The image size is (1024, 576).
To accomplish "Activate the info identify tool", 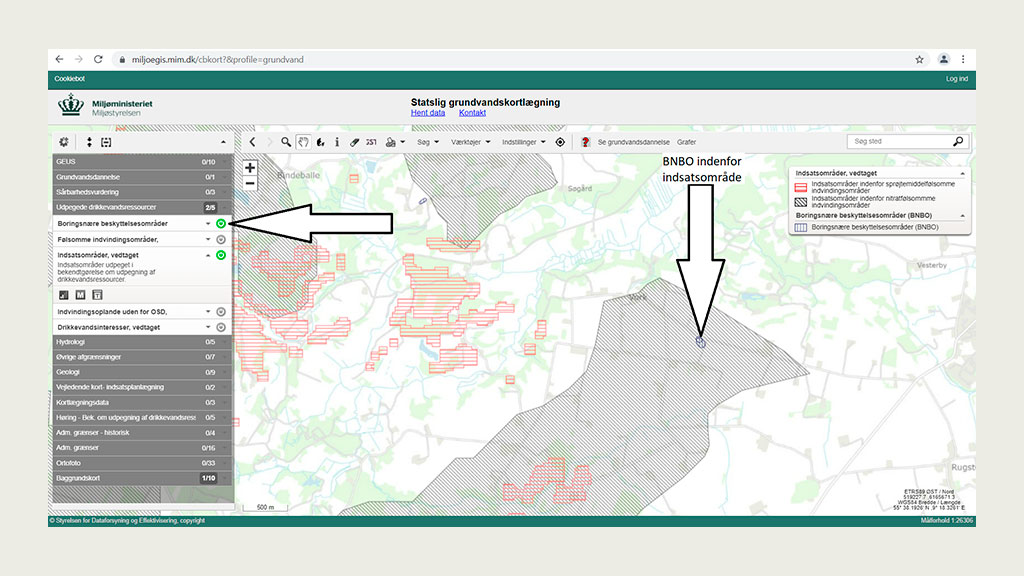I will click(337, 142).
